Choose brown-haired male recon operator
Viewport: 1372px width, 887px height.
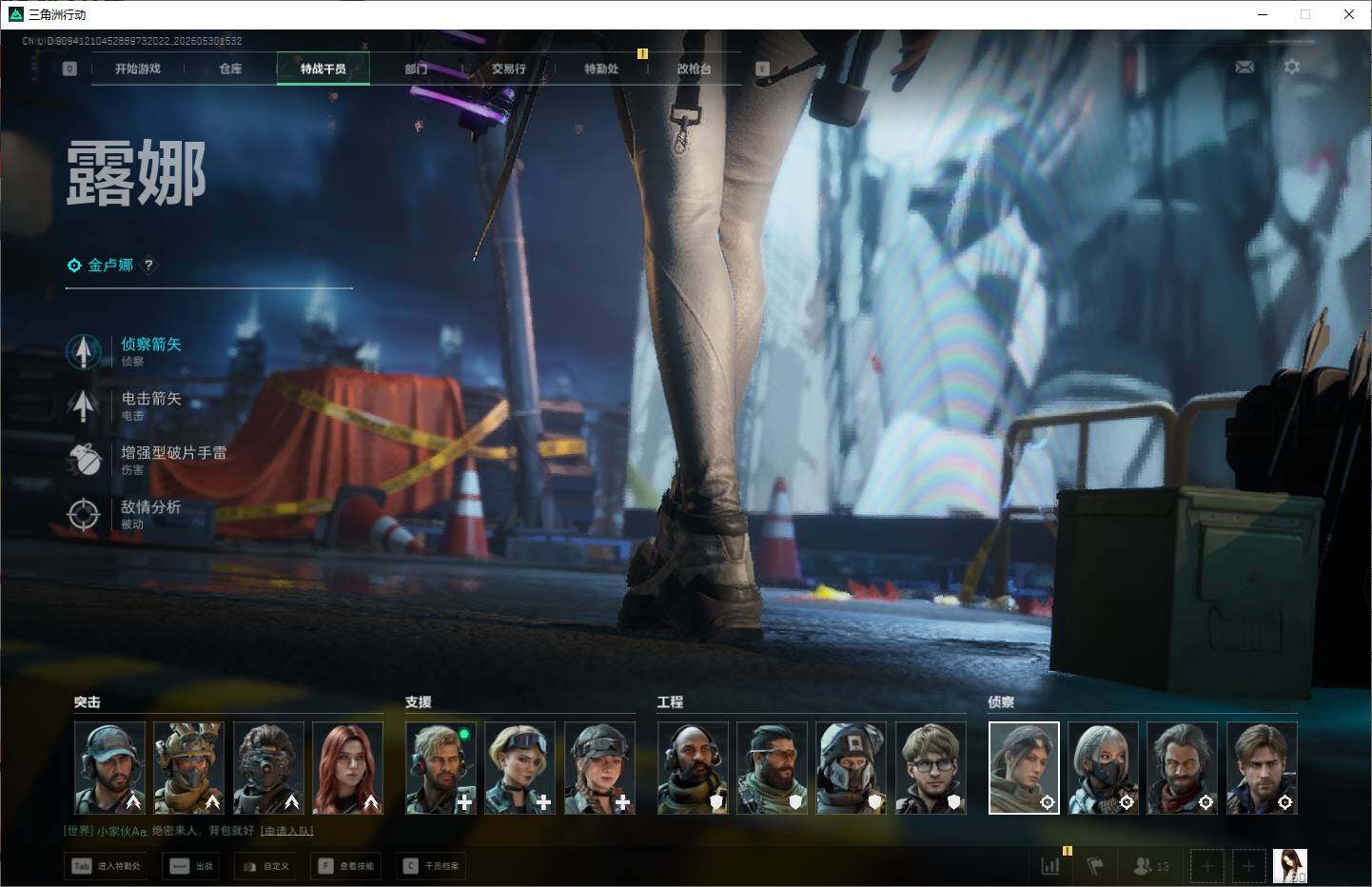(1262, 767)
